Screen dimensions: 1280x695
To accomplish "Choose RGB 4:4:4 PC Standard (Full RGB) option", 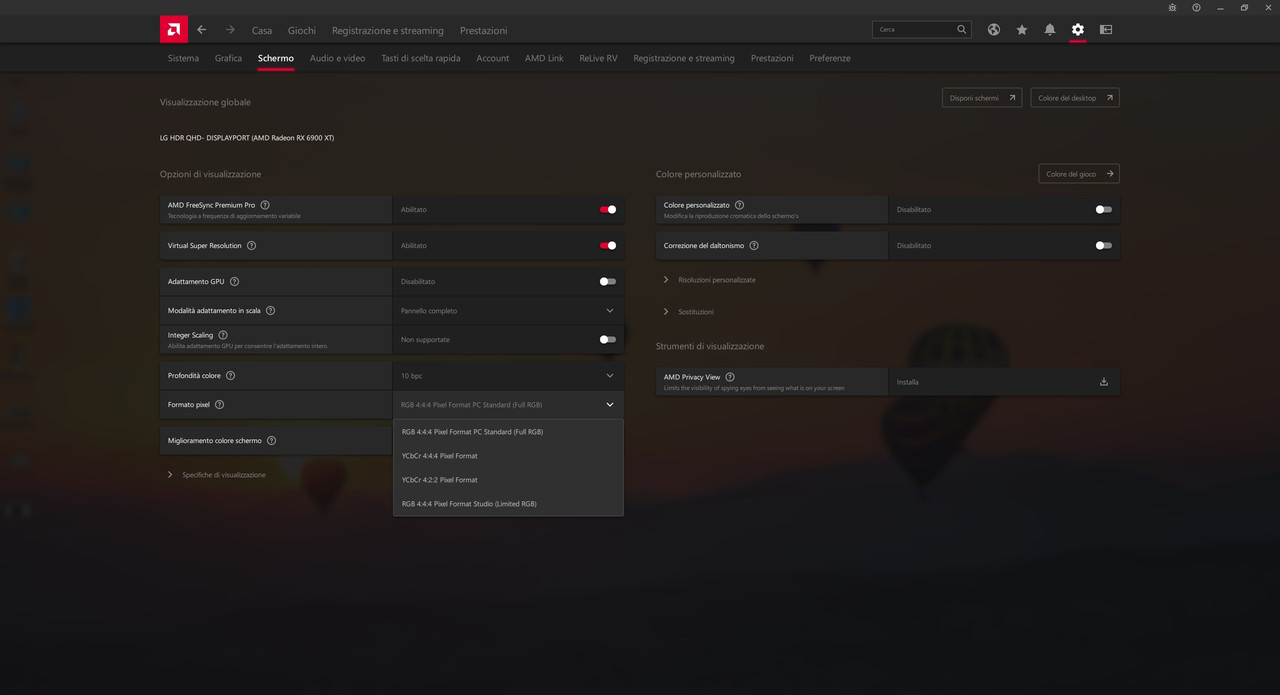I will (508, 432).
